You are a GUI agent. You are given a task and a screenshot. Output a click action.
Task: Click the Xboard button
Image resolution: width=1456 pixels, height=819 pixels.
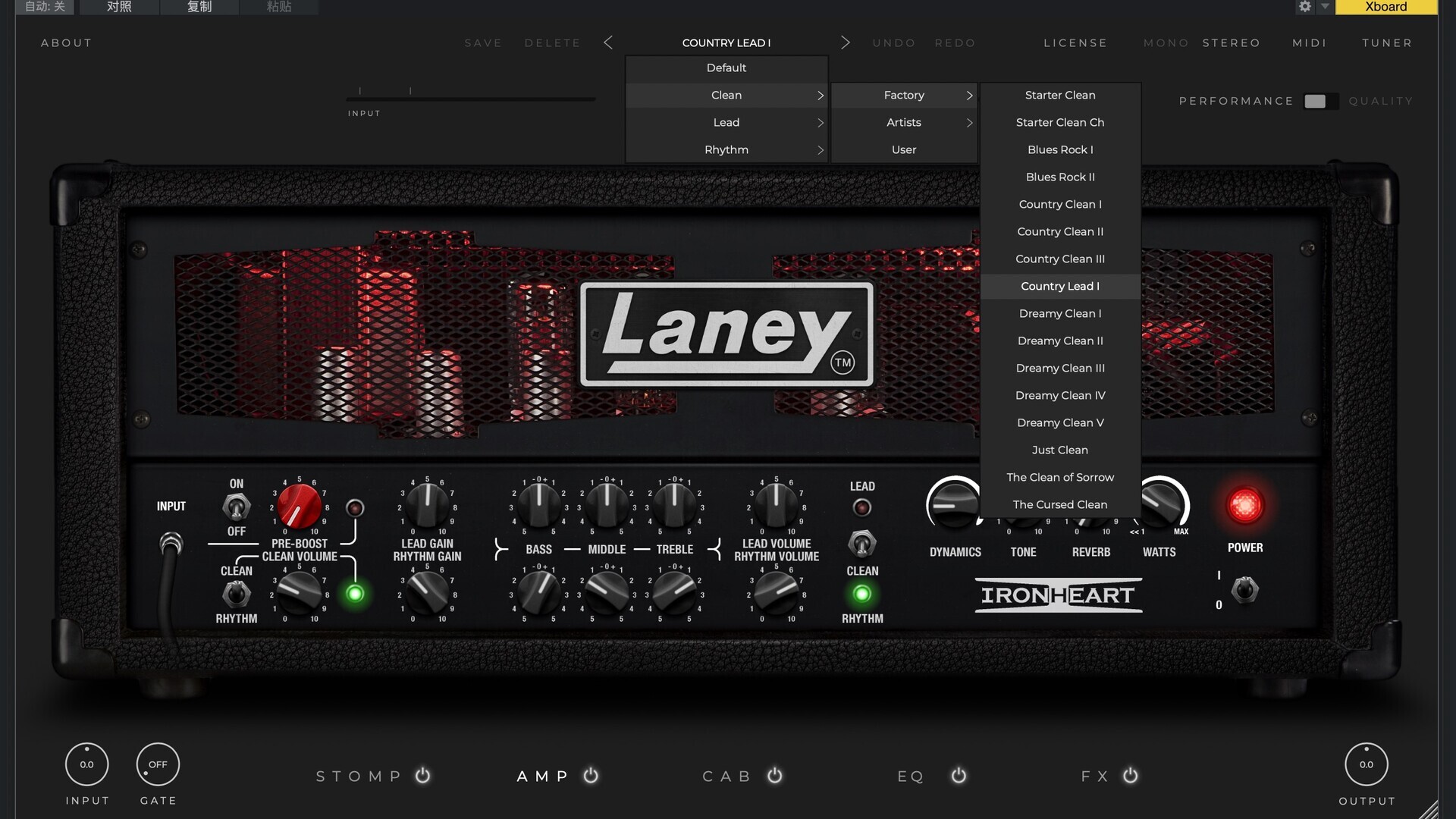tap(1385, 7)
